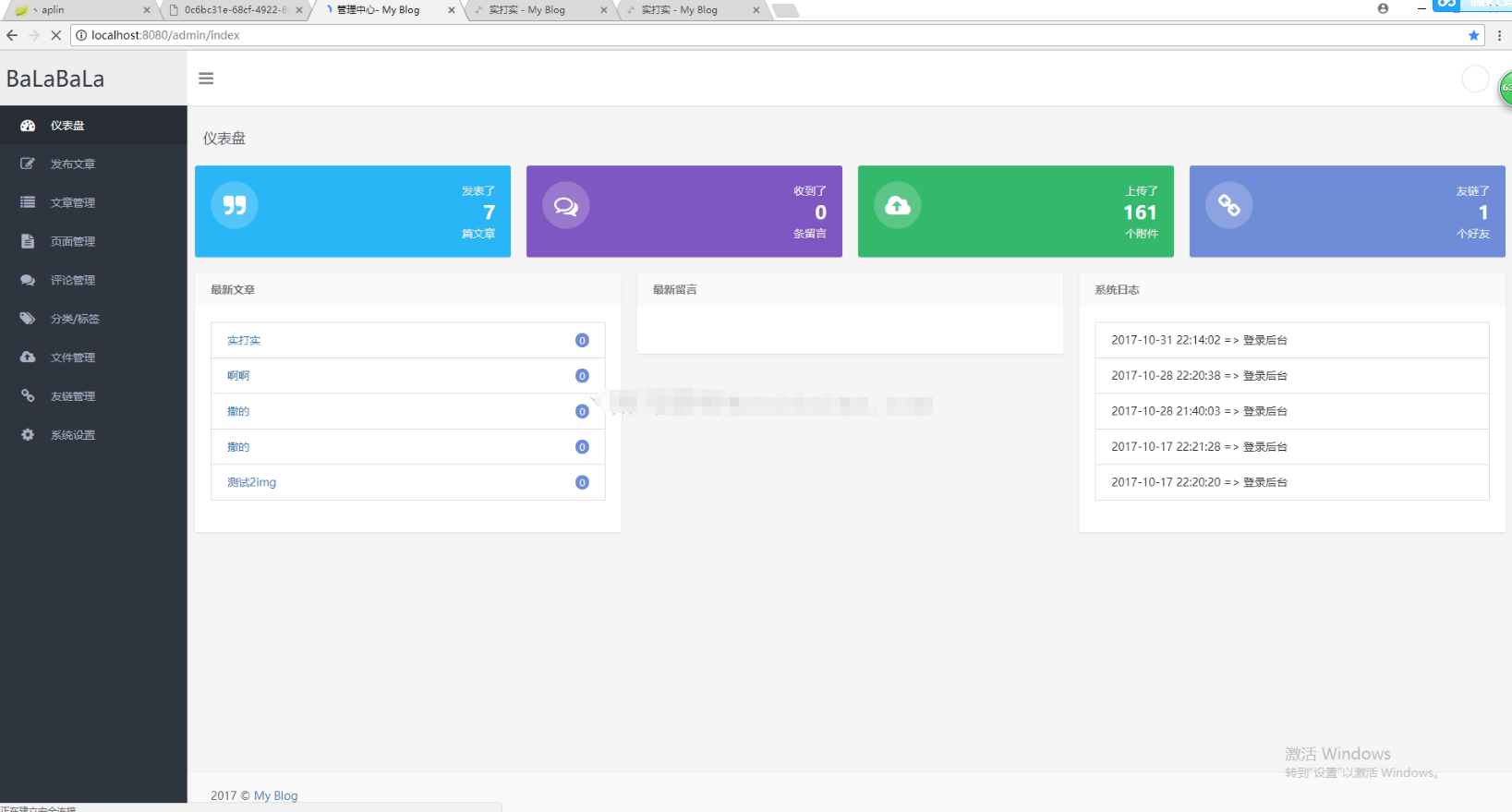Click the 友链了 1 个好友 card

1348,212
